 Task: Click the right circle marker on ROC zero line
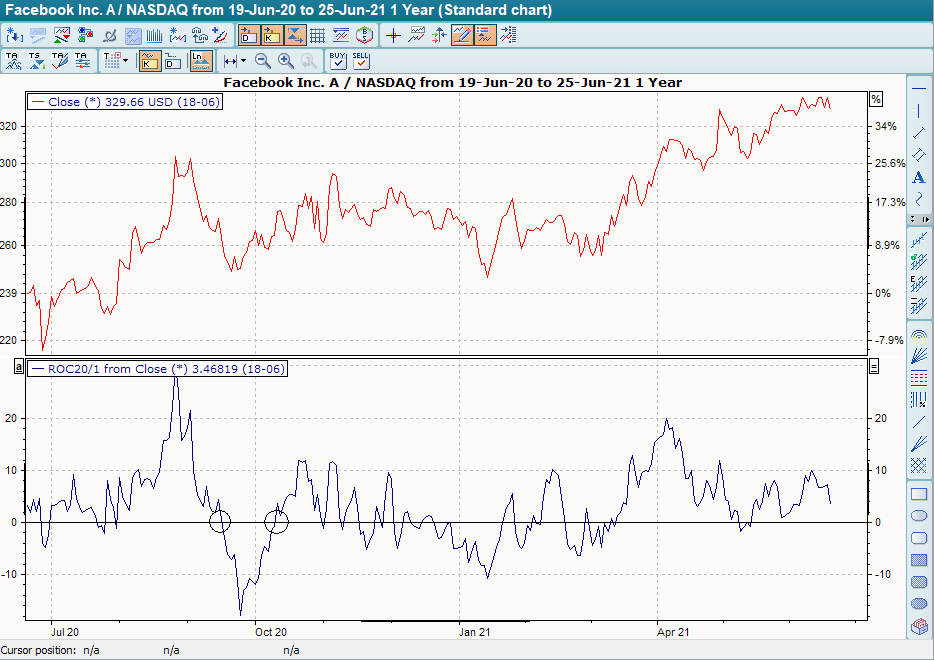[x=276, y=521]
